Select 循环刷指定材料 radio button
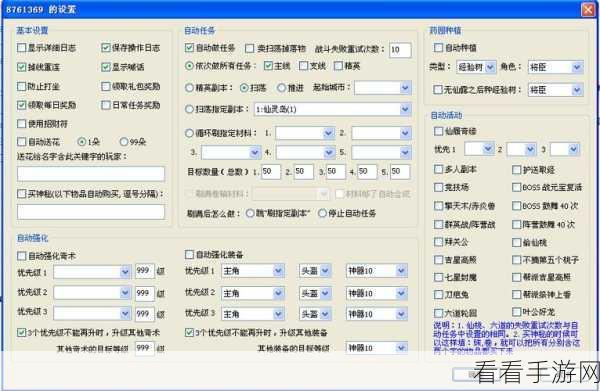This screenshot has width=600, height=391. pos(189,133)
